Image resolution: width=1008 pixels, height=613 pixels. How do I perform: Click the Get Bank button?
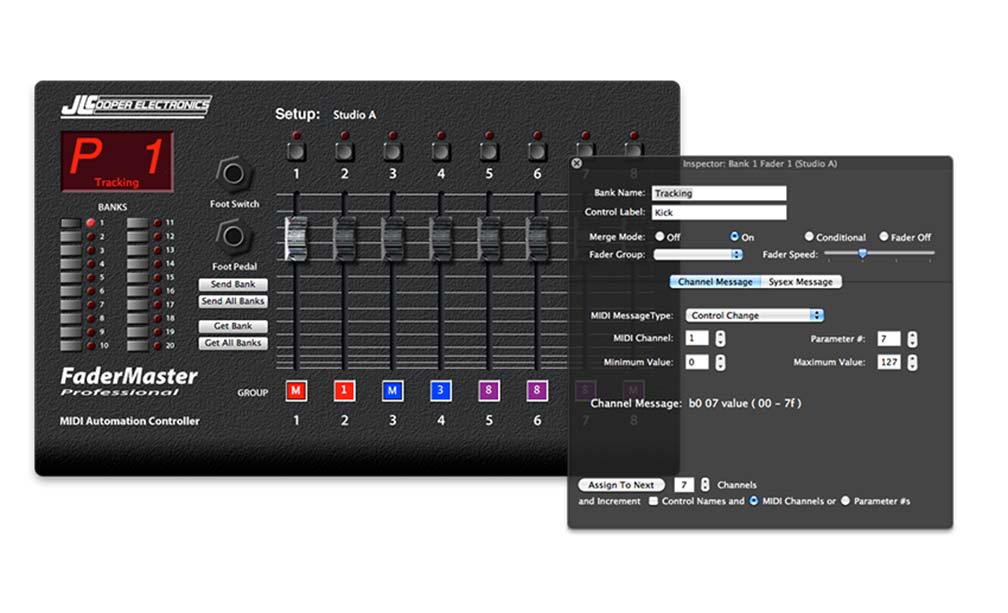click(233, 326)
